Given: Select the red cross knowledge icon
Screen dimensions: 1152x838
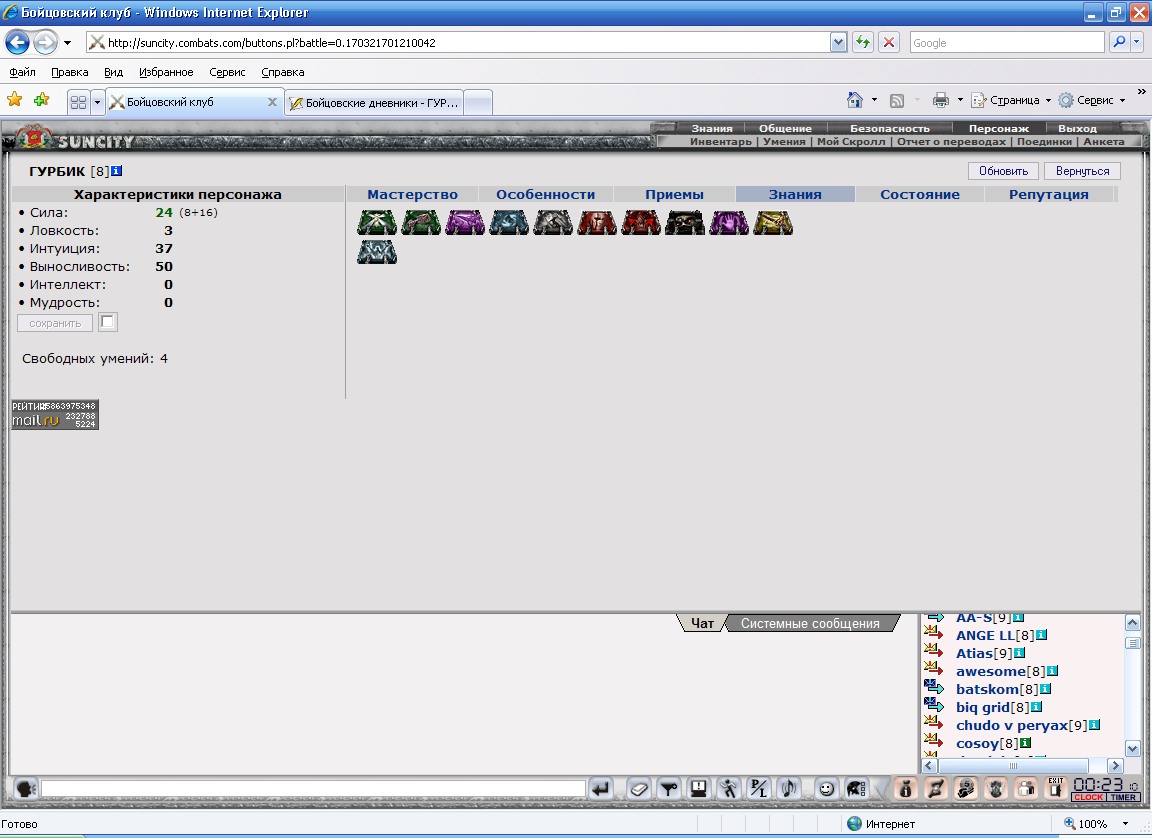Looking at the screenshot, I should click(x=597, y=223).
